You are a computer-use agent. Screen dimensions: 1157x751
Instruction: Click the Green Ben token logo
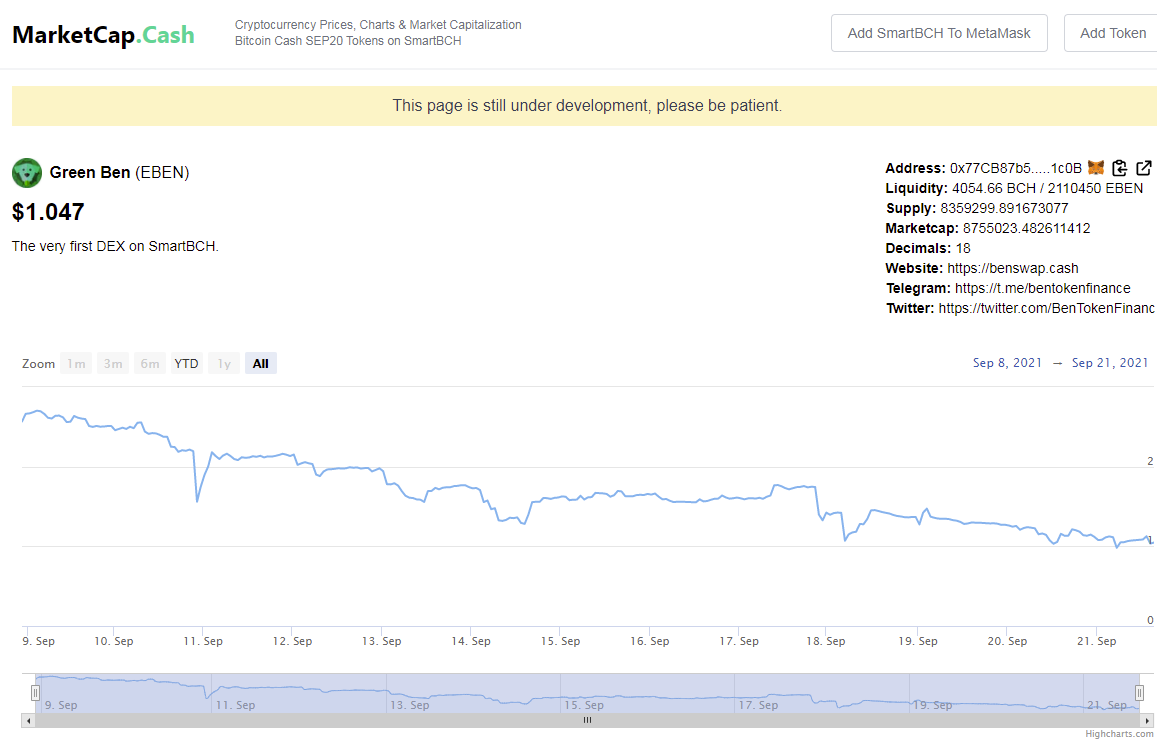[27, 173]
